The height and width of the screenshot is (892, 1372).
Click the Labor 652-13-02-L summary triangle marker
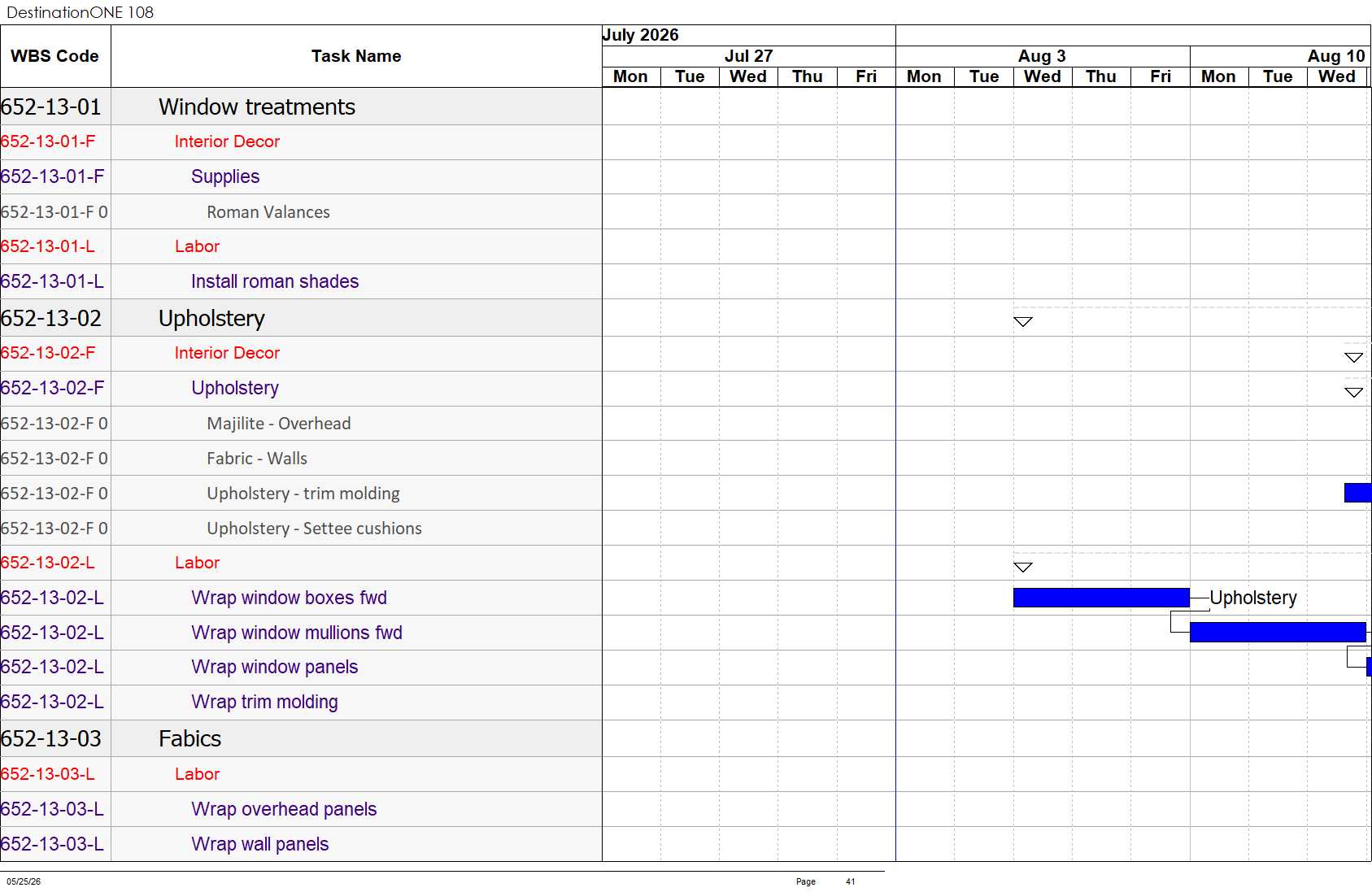[1023, 567]
